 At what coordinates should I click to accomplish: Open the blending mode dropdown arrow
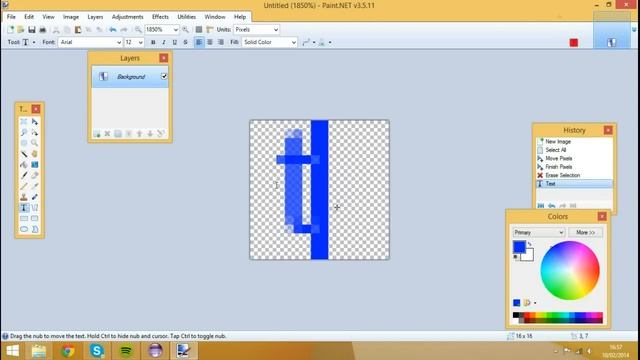tap(330, 42)
